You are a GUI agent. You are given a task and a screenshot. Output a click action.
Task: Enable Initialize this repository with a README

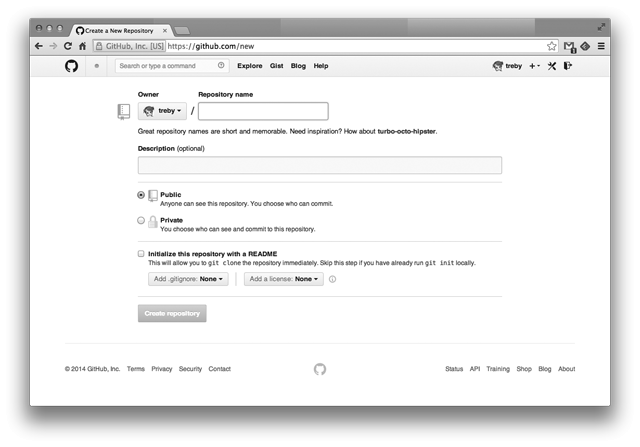coord(141,254)
